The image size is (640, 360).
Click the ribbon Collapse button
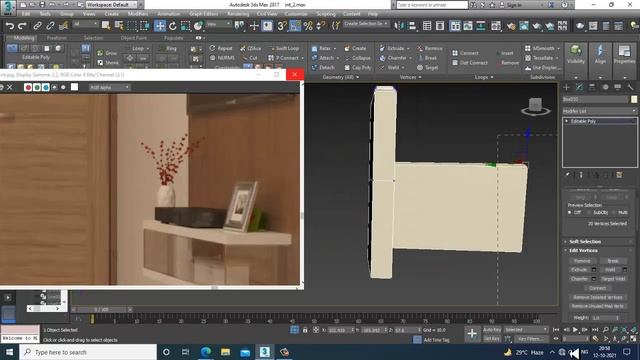(357, 58)
